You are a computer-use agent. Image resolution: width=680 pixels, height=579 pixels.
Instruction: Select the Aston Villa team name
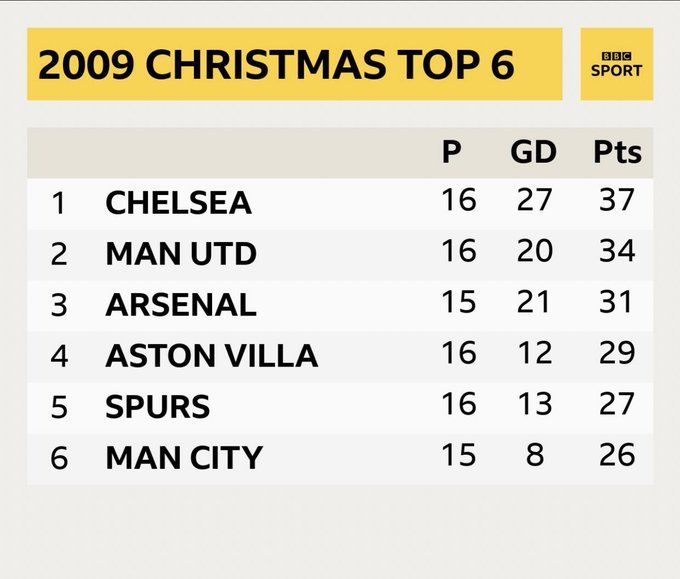tap(211, 355)
